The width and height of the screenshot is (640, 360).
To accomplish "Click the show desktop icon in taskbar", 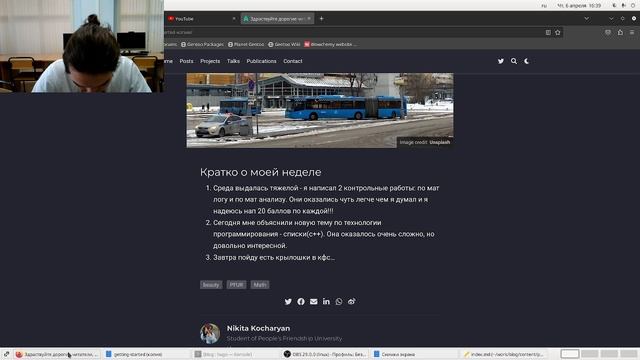I will click(x=6, y=354).
